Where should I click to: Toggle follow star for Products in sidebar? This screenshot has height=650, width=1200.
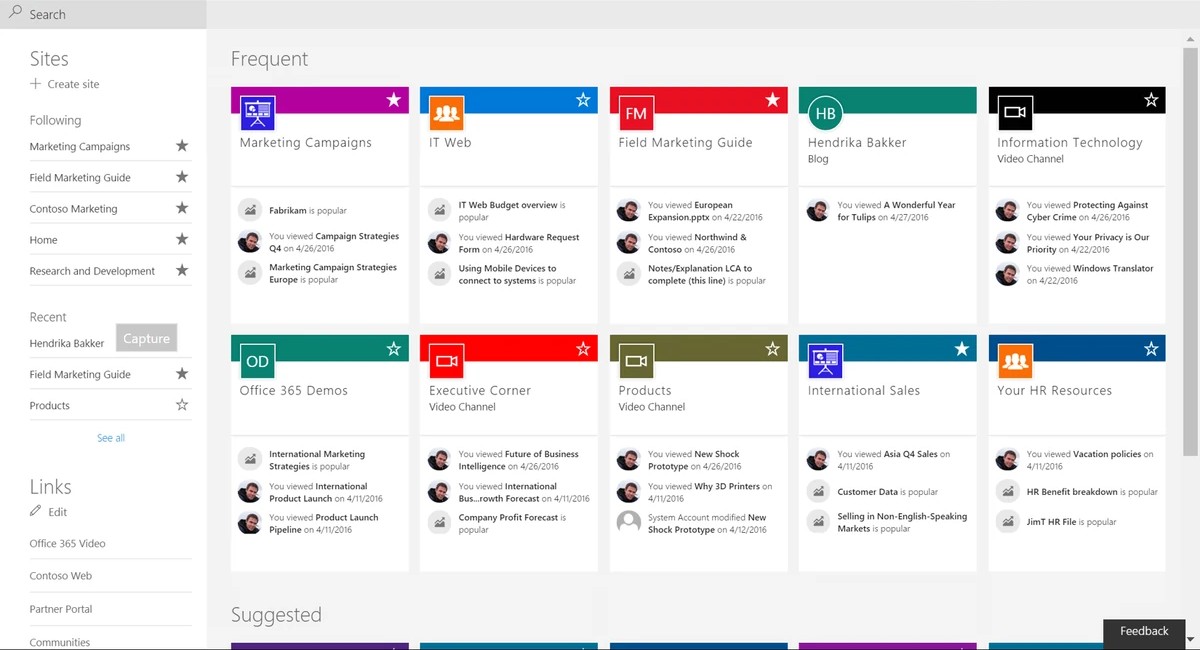182,405
